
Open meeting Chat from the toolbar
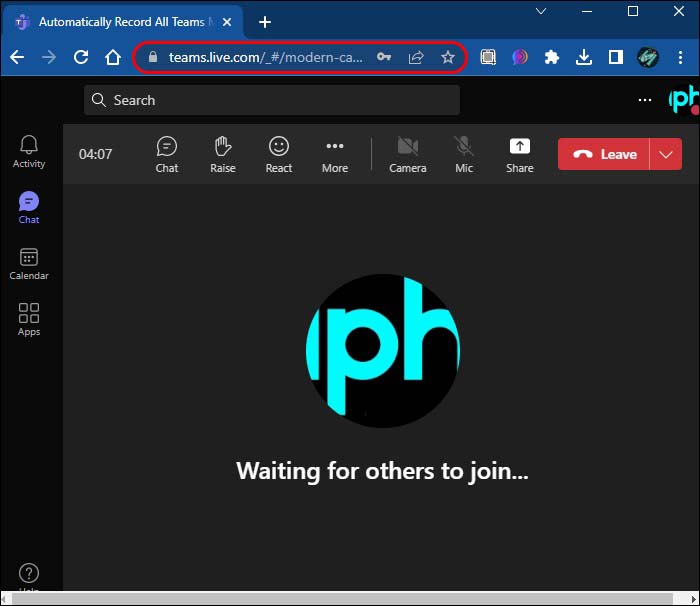pos(167,155)
